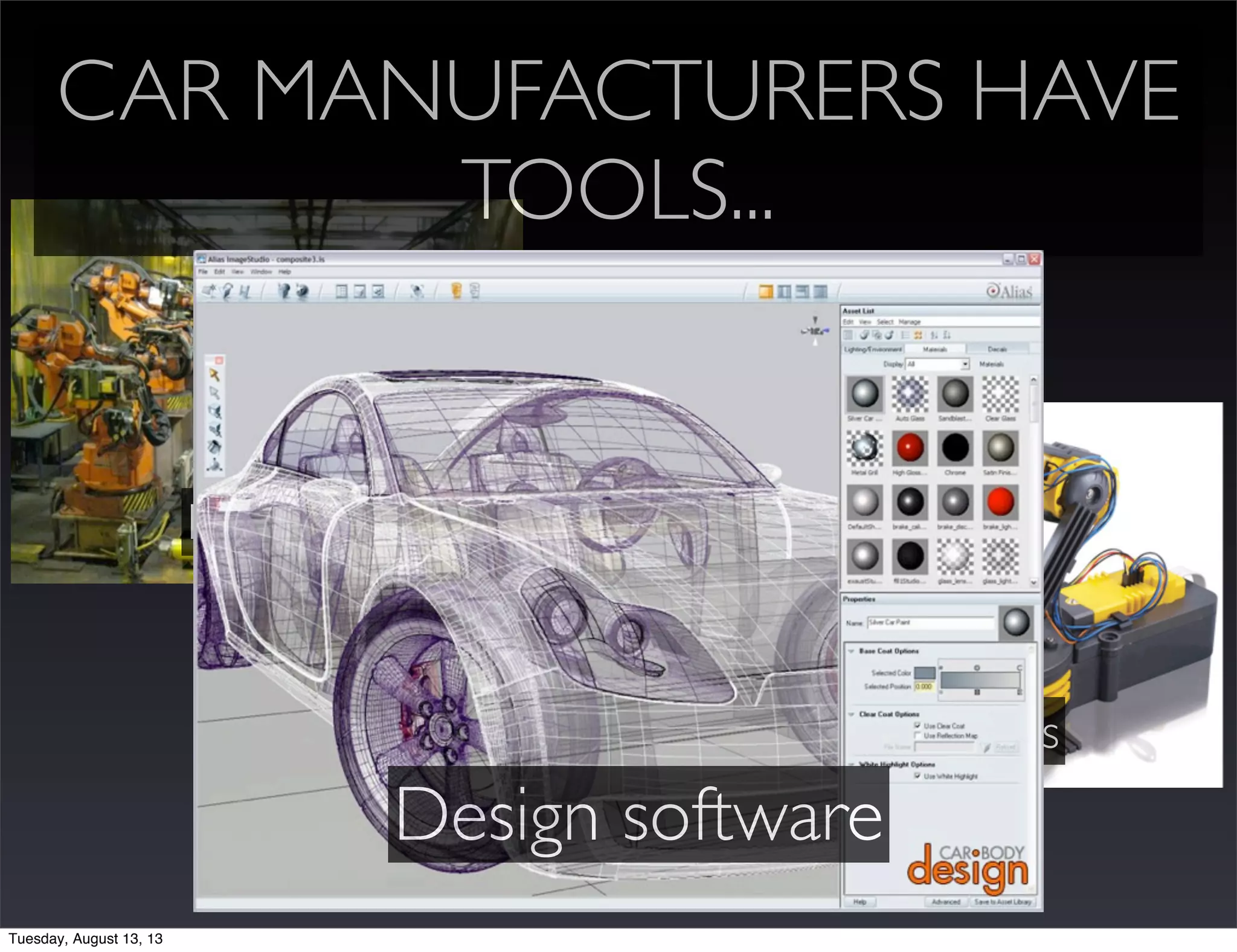Click the Advanced button
This screenshot has height=952, width=1237.
coord(946,902)
